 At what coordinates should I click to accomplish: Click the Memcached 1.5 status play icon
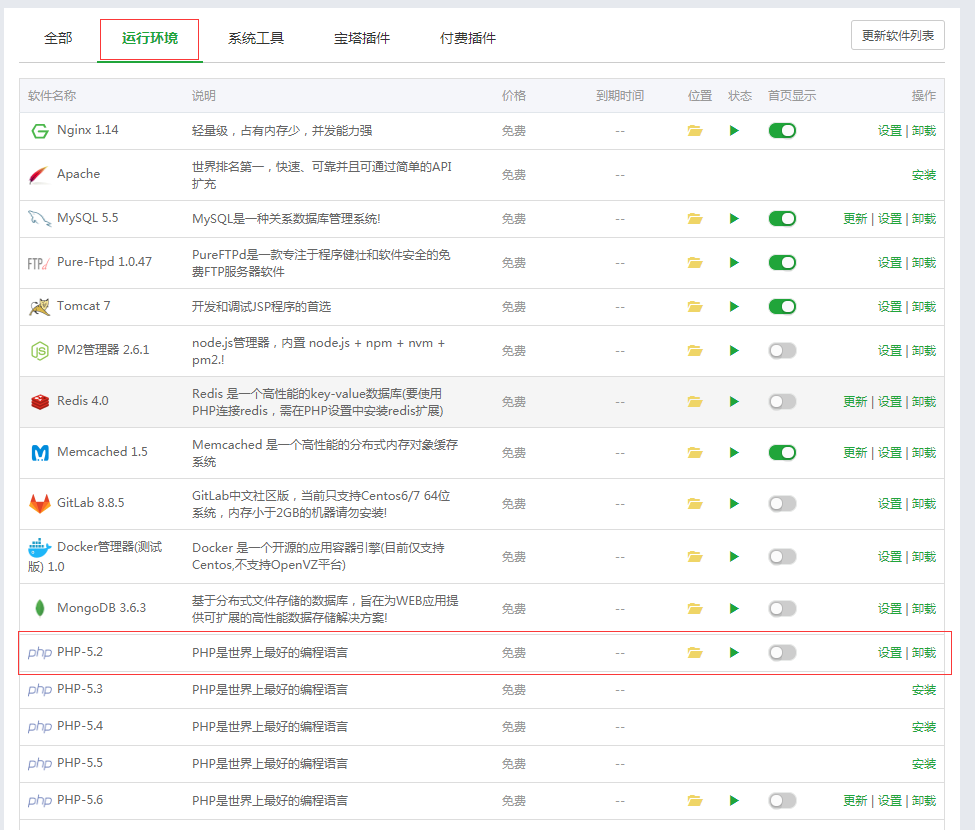tap(734, 453)
